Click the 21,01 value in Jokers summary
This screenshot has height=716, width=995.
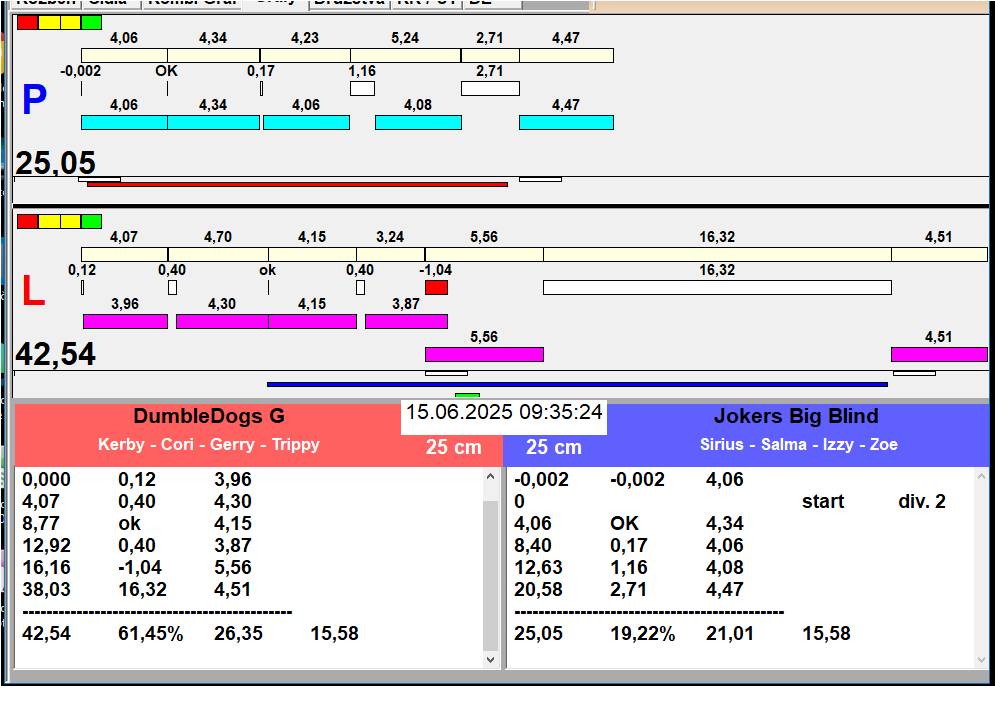[730, 633]
